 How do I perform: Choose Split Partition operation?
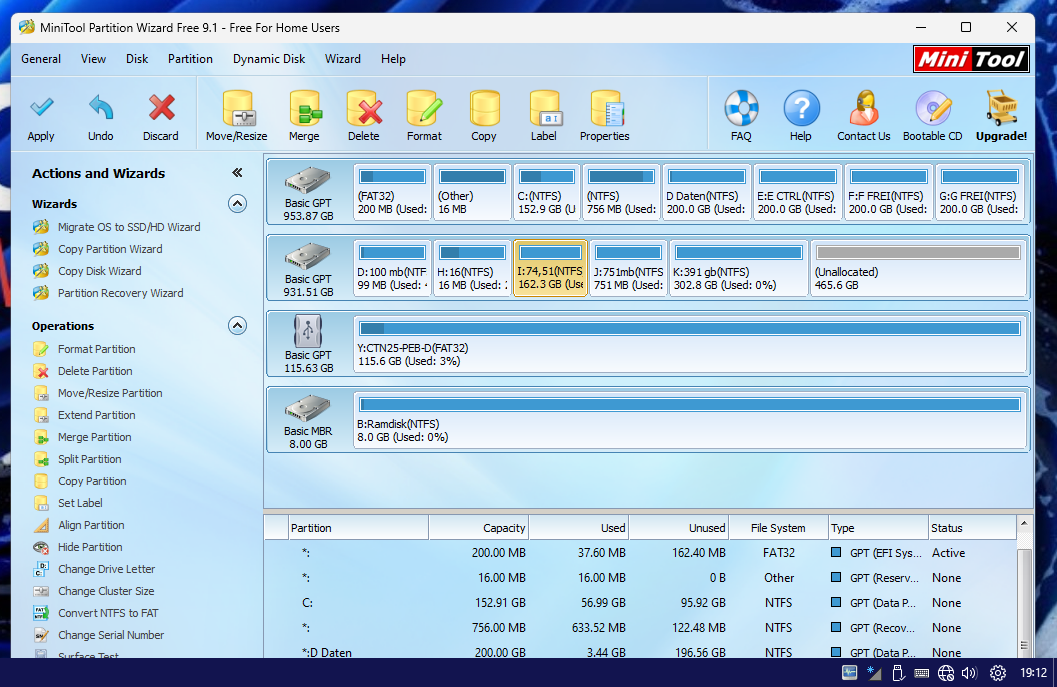tap(90, 459)
